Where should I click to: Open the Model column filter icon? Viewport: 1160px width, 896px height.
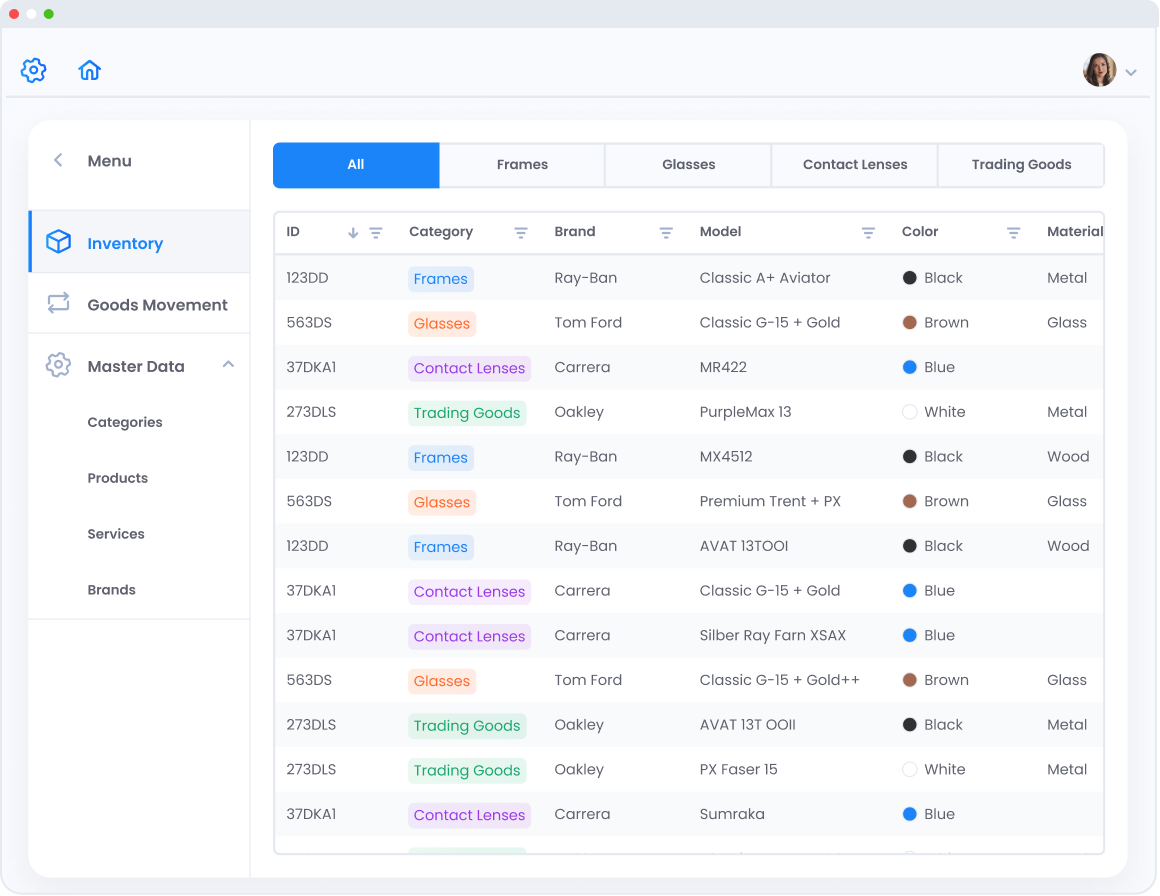(x=868, y=233)
